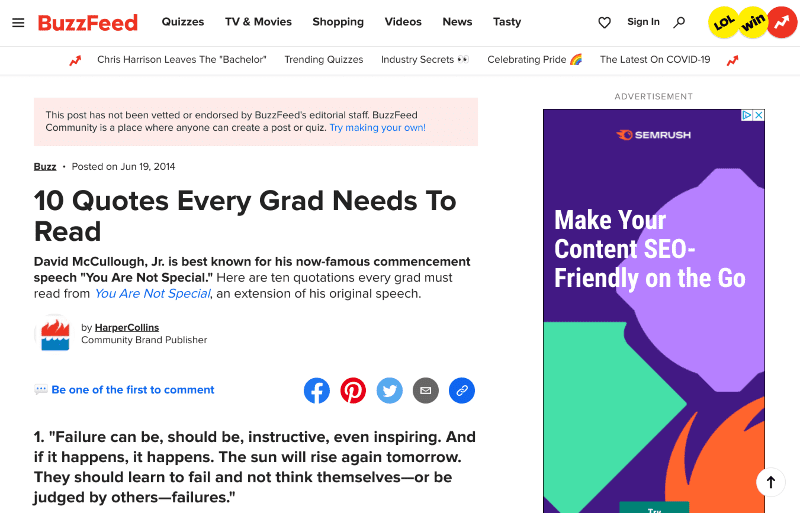The height and width of the screenshot is (513, 800).
Task: Close the Semrush advertisement
Action: (759, 115)
